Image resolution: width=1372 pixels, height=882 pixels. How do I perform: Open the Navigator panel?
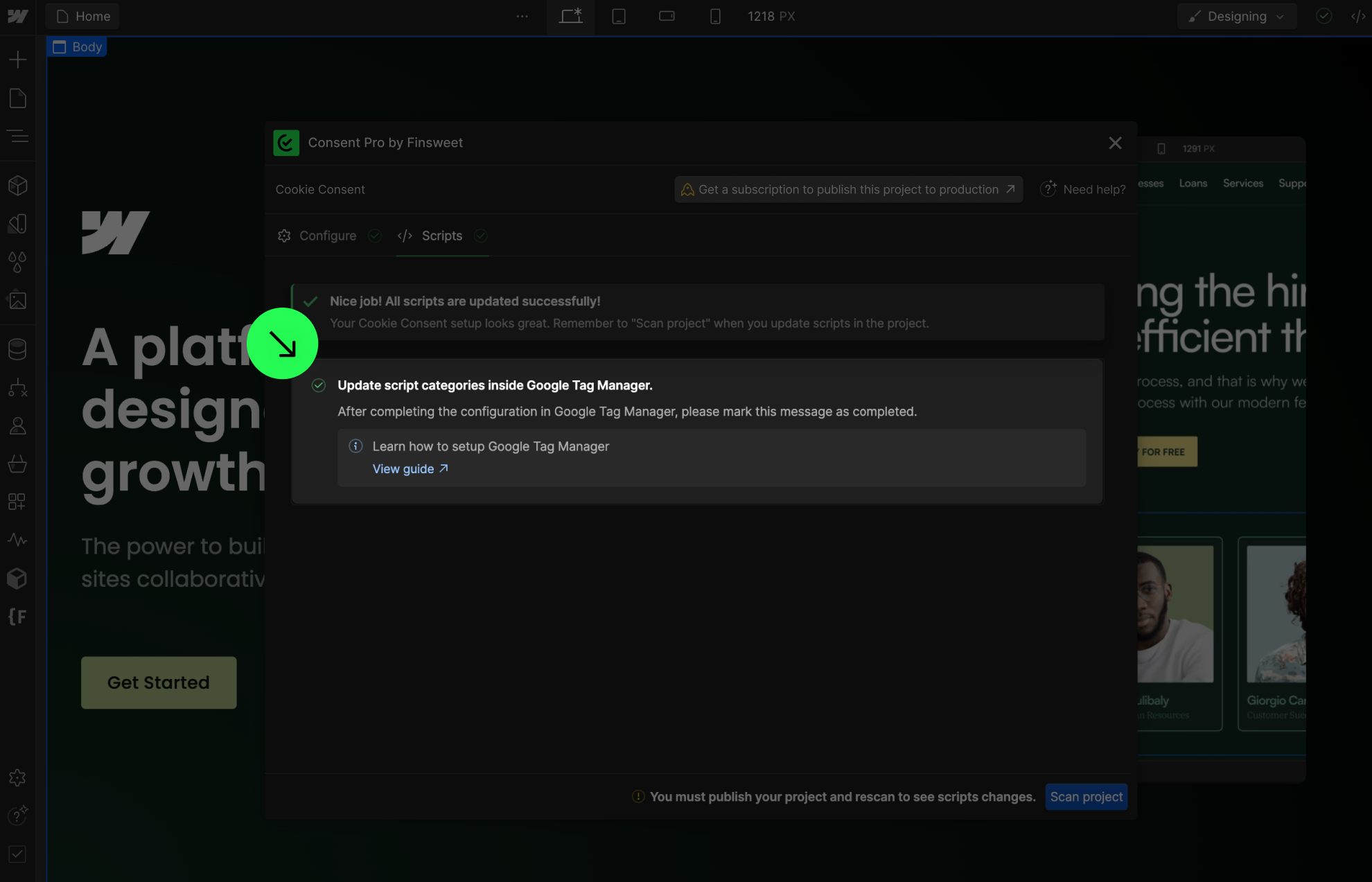coord(18,136)
